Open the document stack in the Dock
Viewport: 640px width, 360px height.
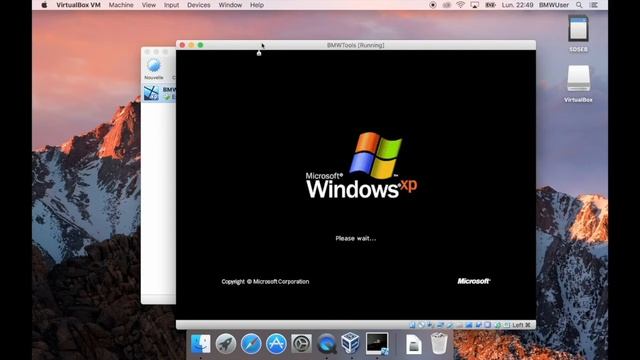(x=413, y=344)
